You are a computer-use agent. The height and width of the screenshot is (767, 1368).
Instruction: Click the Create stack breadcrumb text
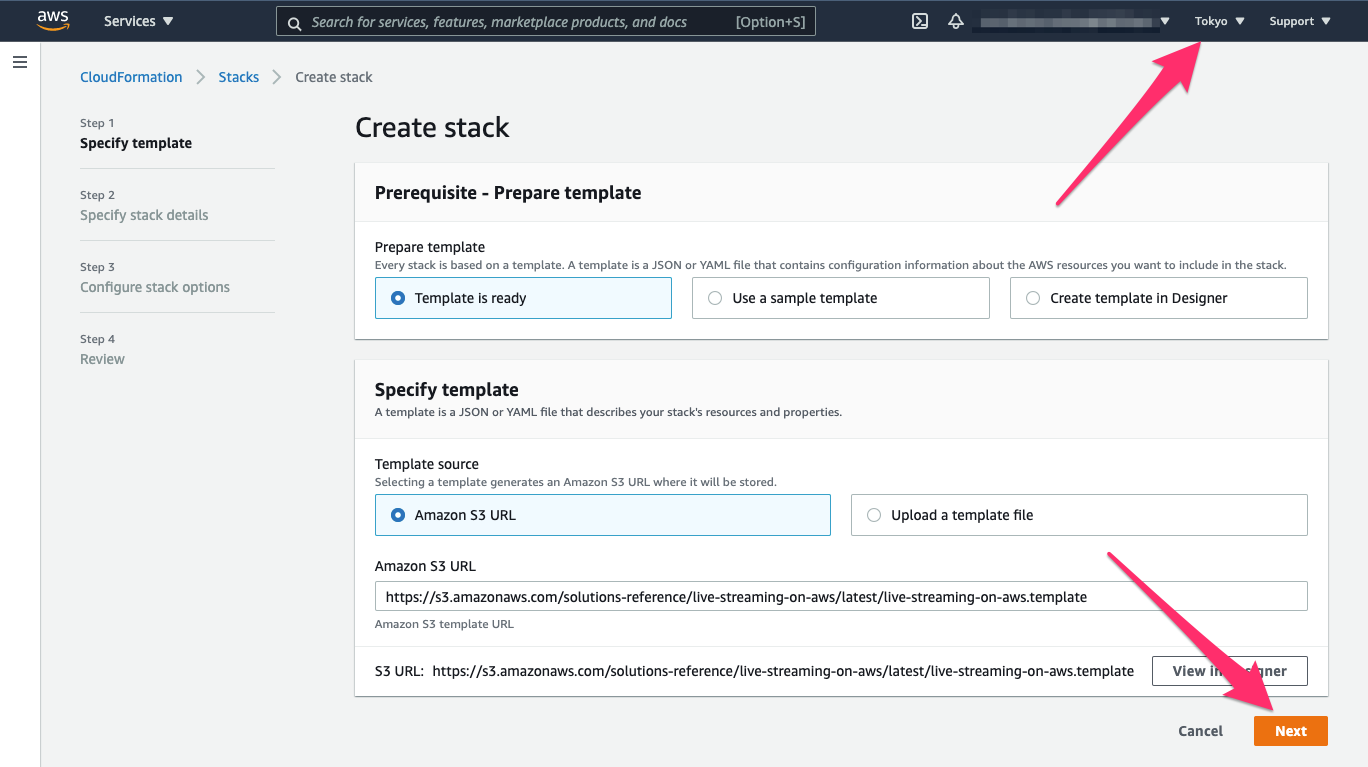click(334, 77)
